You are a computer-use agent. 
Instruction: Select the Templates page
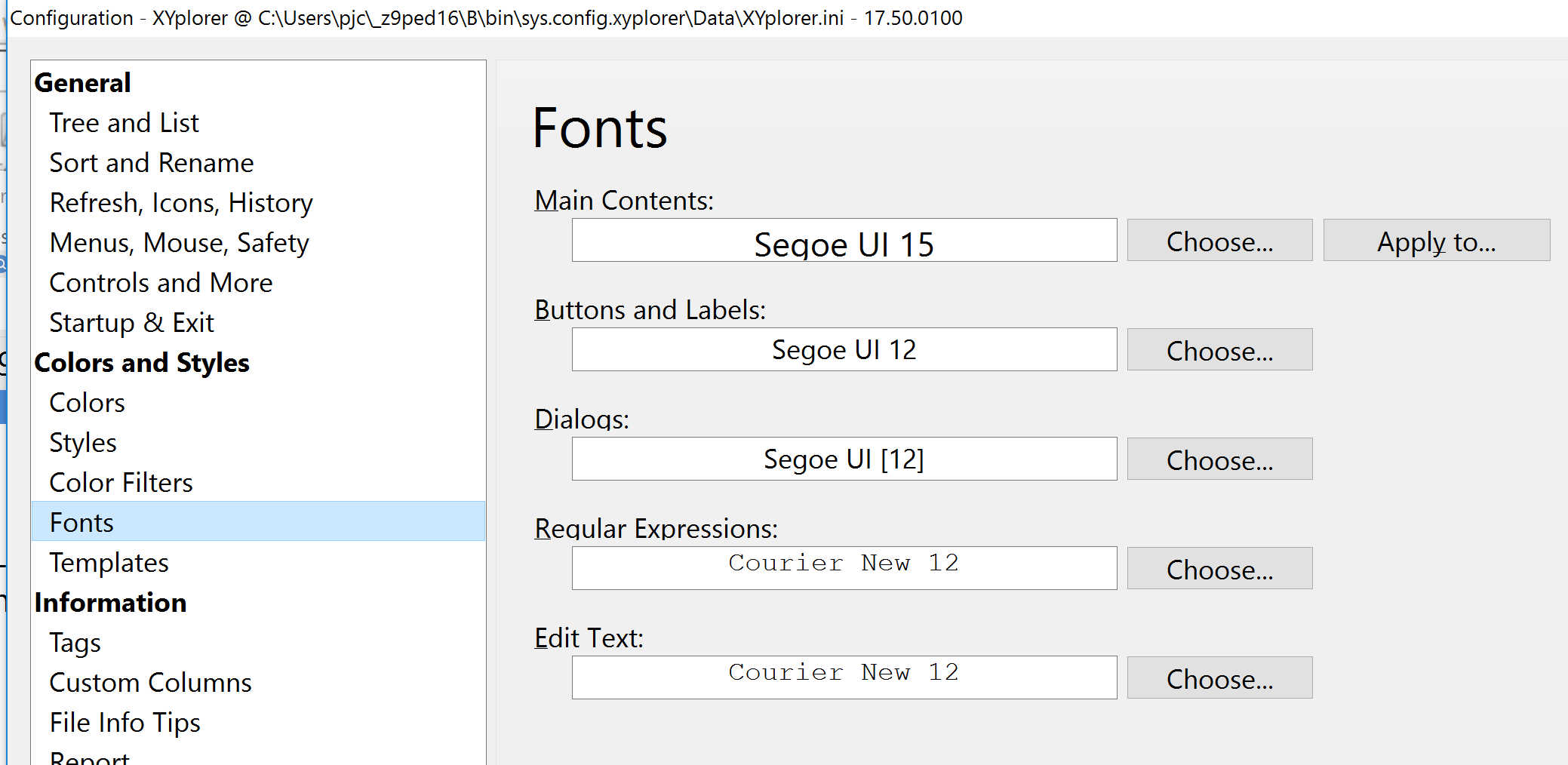point(109,562)
